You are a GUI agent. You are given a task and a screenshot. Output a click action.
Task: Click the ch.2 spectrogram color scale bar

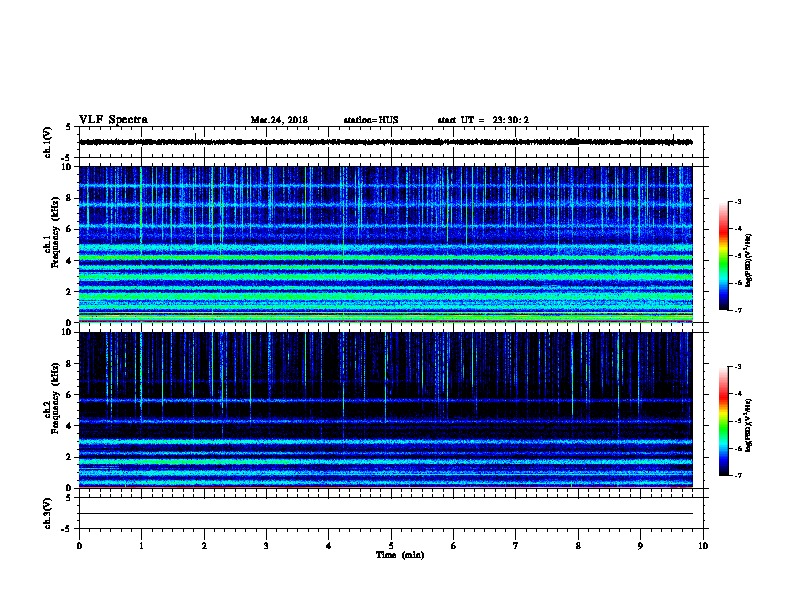click(x=724, y=421)
